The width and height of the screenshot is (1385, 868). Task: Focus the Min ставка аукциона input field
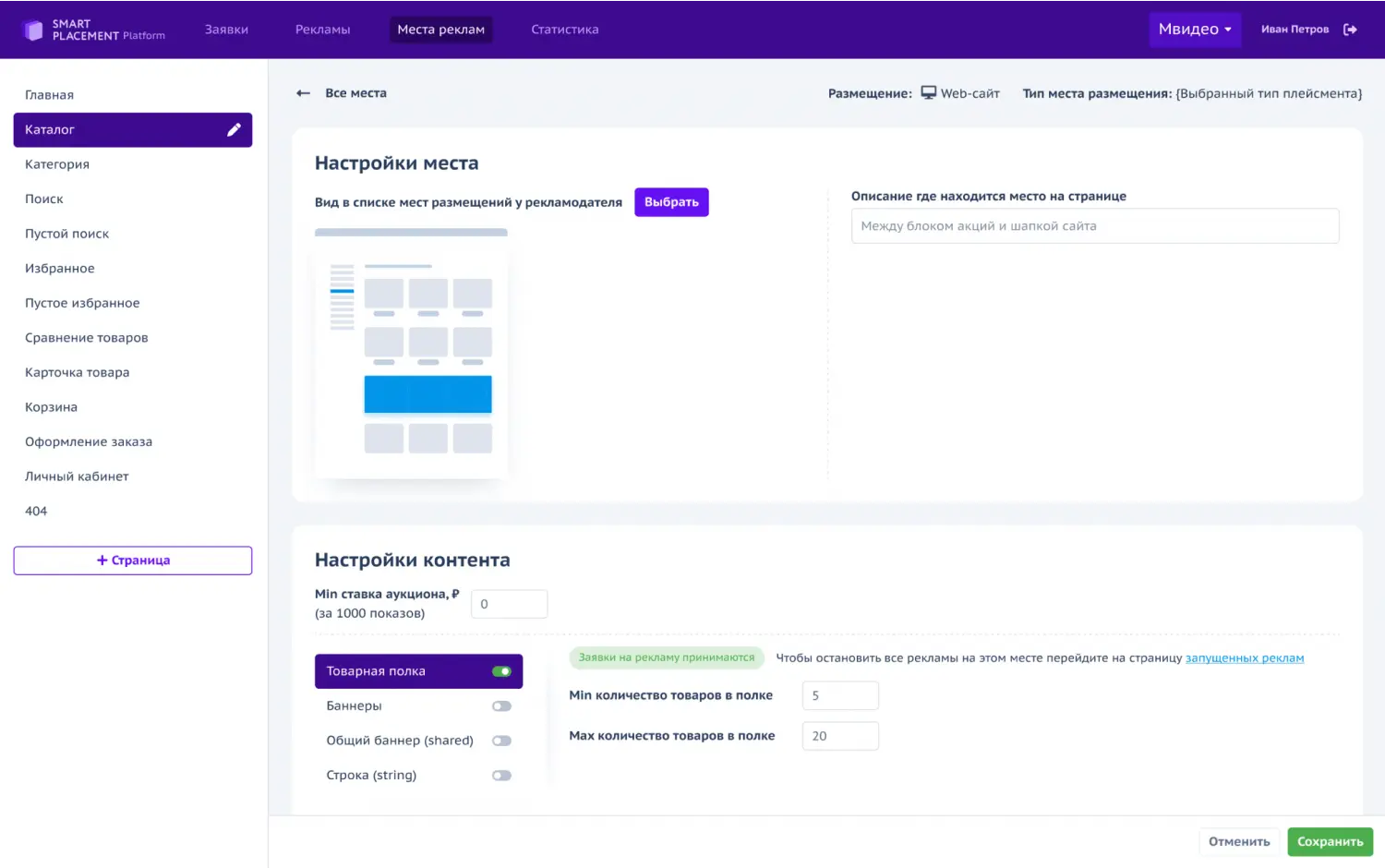(509, 604)
